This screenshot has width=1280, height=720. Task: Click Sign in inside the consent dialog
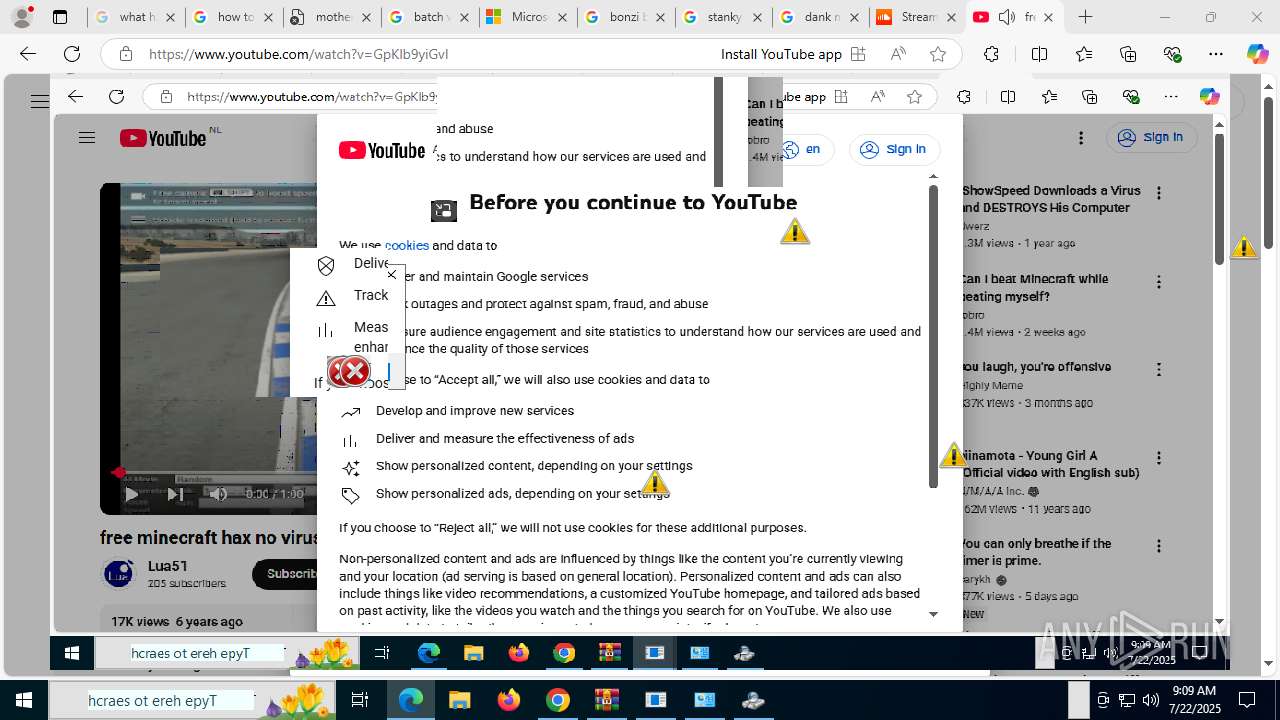[x=894, y=149]
